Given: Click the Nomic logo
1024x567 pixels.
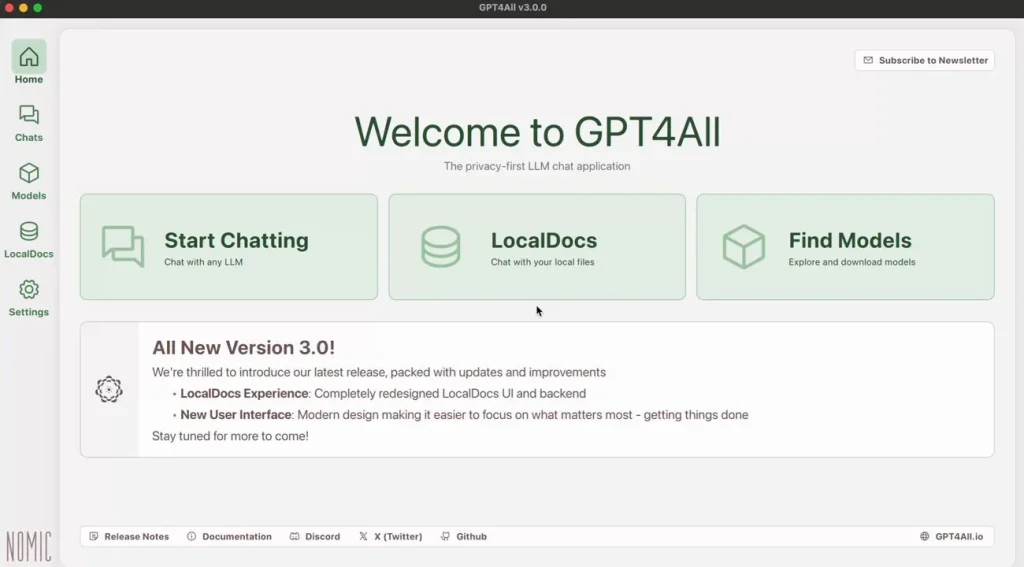Looking at the screenshot, I should [x=28, y=546].
